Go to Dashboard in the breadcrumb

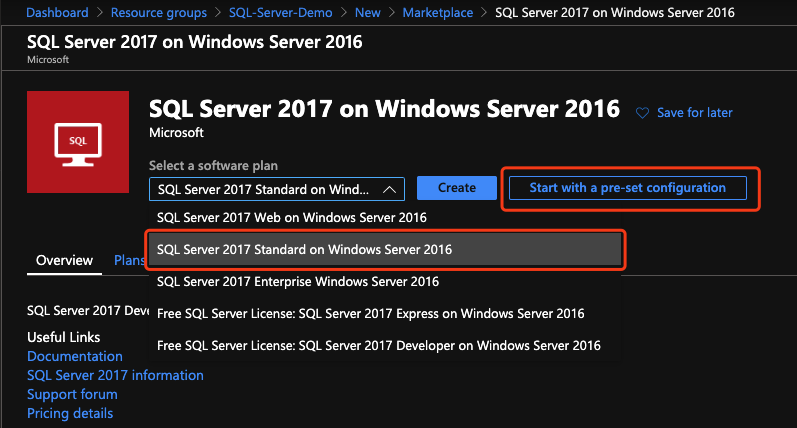[x=57, y=12]
